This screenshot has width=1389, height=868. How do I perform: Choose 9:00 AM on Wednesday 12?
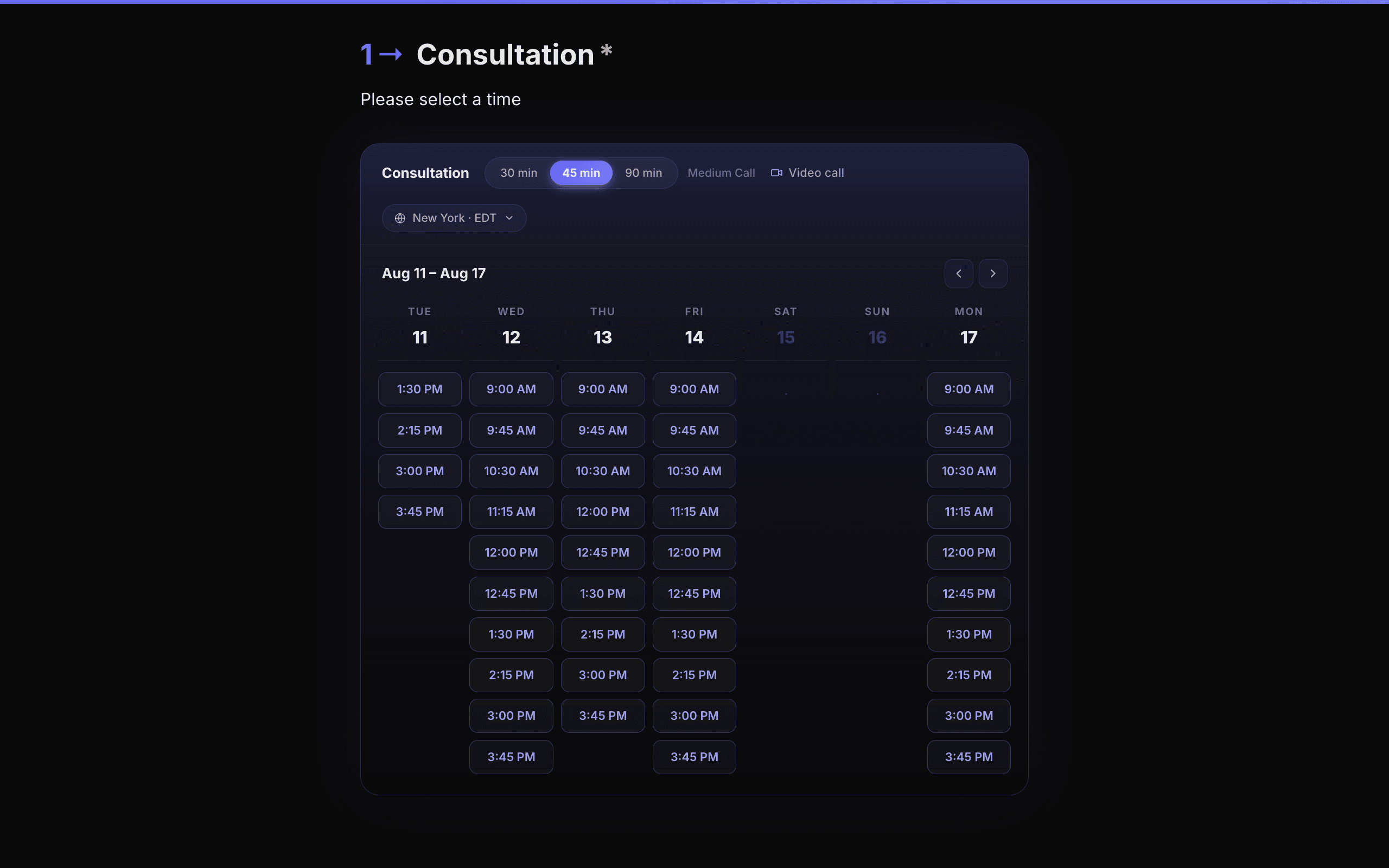(x=511, y=389)
